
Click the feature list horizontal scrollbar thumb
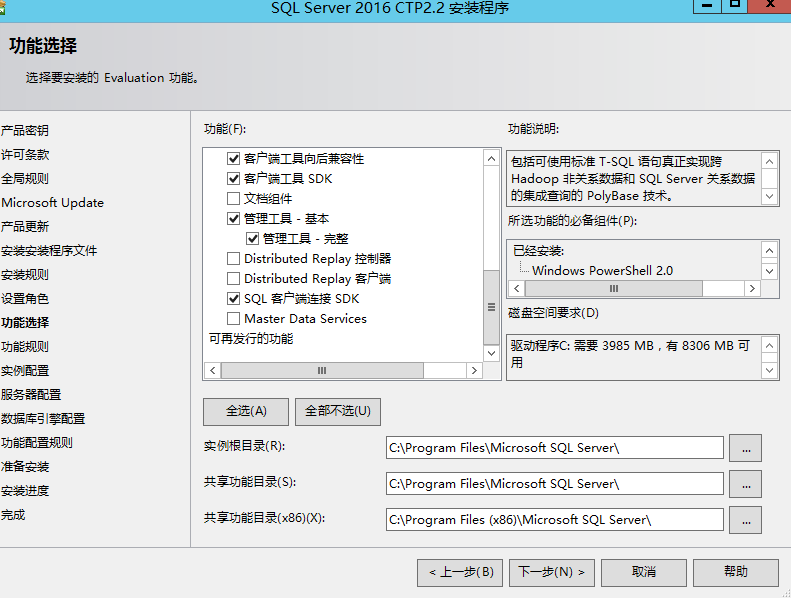tap(322, 370)
